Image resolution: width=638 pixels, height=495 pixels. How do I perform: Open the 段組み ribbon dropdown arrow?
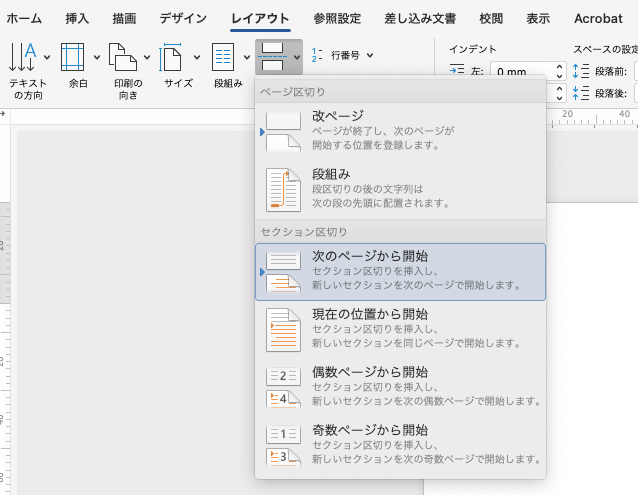[246, 58]
